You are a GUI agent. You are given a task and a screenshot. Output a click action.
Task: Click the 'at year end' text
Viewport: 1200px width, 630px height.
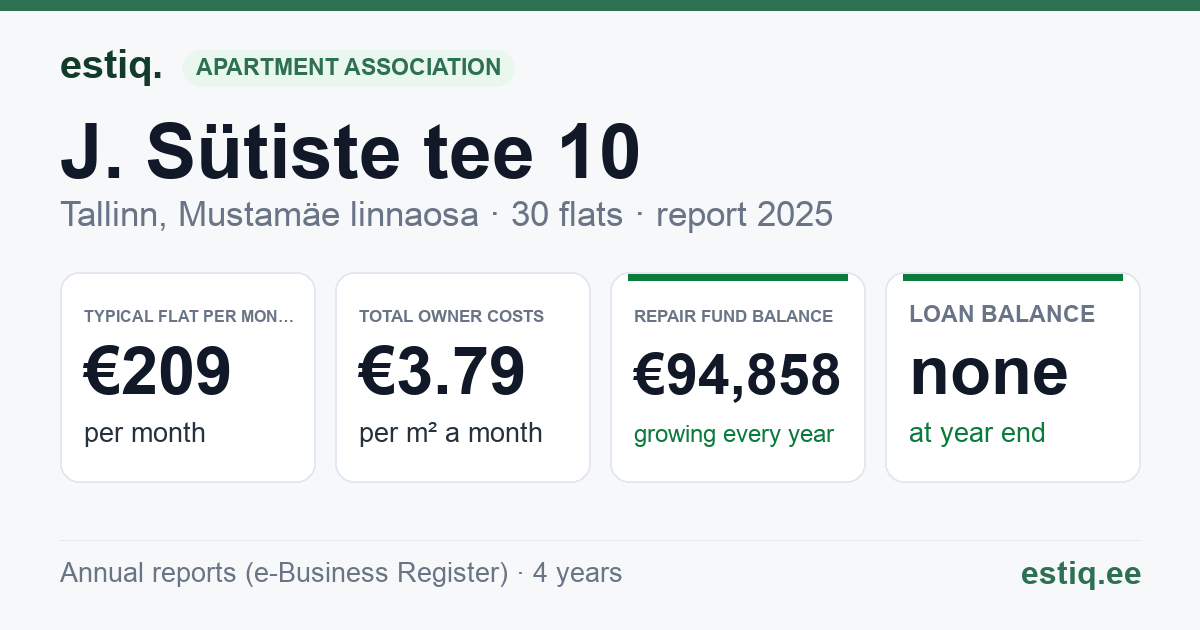click(977, 433)
